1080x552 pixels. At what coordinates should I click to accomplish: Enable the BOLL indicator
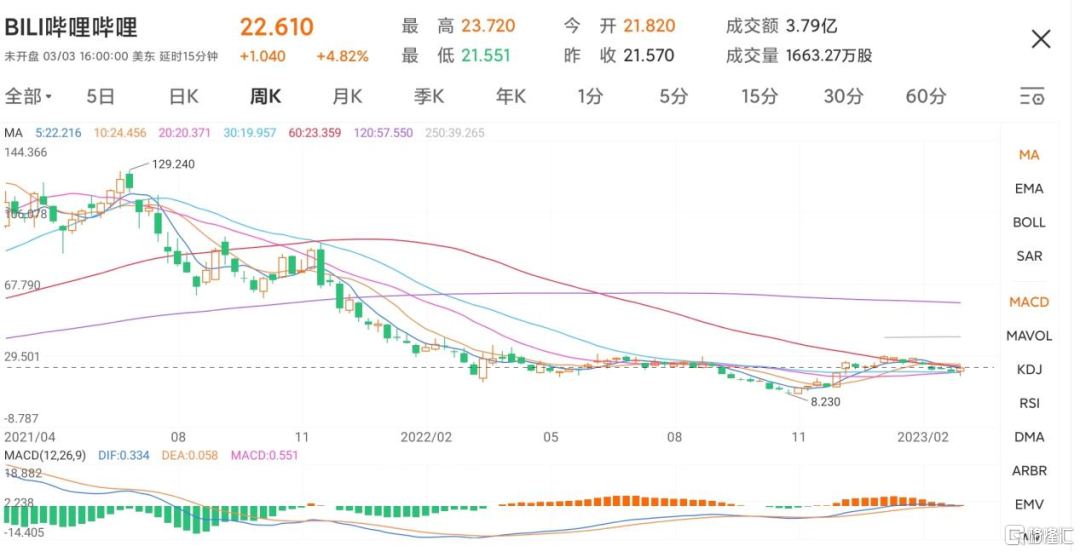pyautogui.click(x=1029, y=223)
